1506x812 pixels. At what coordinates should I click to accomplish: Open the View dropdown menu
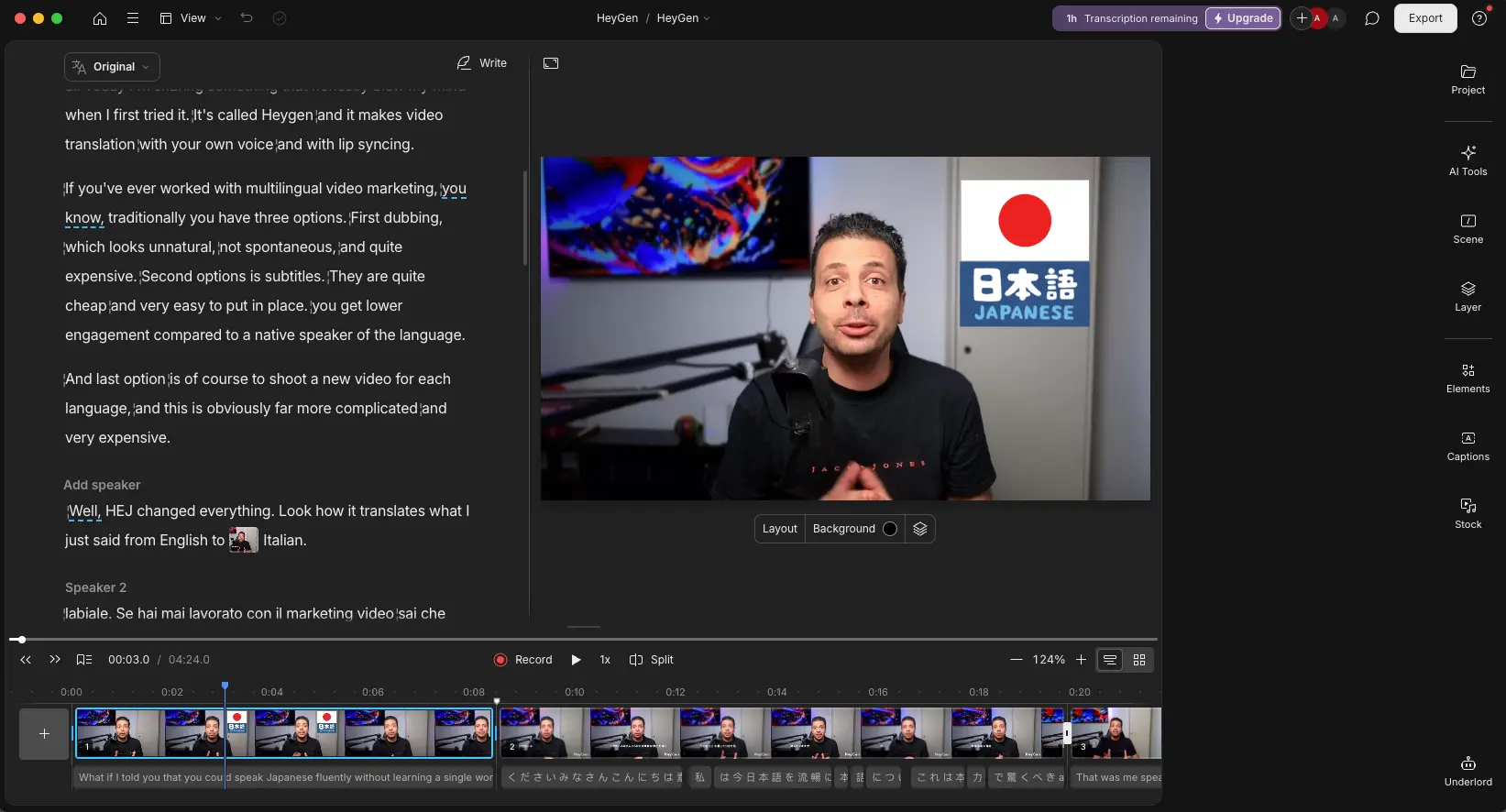tap(191, 18)
